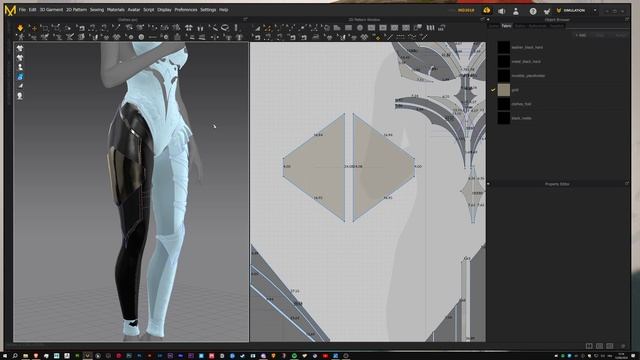The image size is (640, 360).
Task: Click the orange Edit Curvature tool in 2D toolbar
Action: point(267,28)
